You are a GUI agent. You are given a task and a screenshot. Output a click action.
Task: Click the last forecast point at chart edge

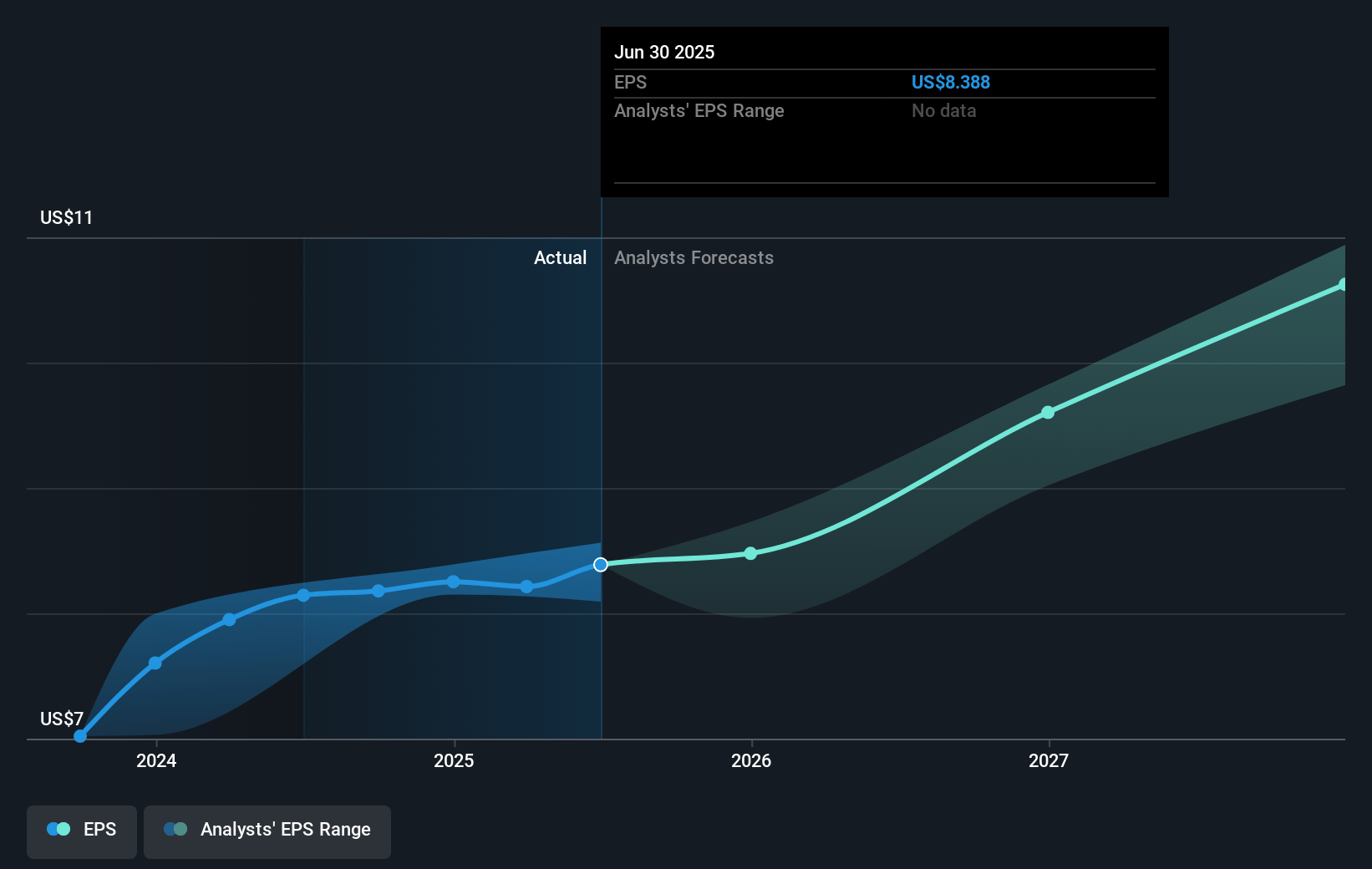click(1343, 285)
